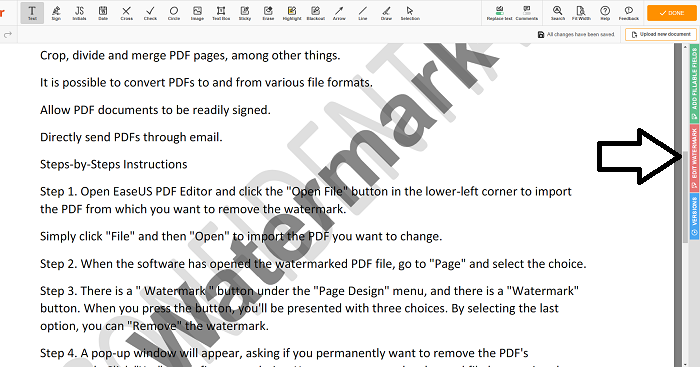The height and width of the screenshot is (367, 700).
Task: Add a Sticky note
Action: click(x=245, y=13)
